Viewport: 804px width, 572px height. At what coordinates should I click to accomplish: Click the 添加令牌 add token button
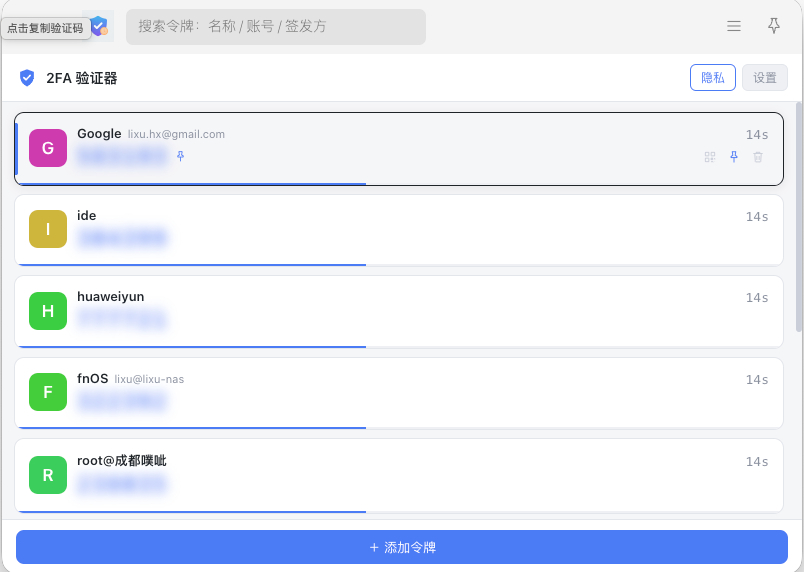pyautogui.click(x=402, y=547)
